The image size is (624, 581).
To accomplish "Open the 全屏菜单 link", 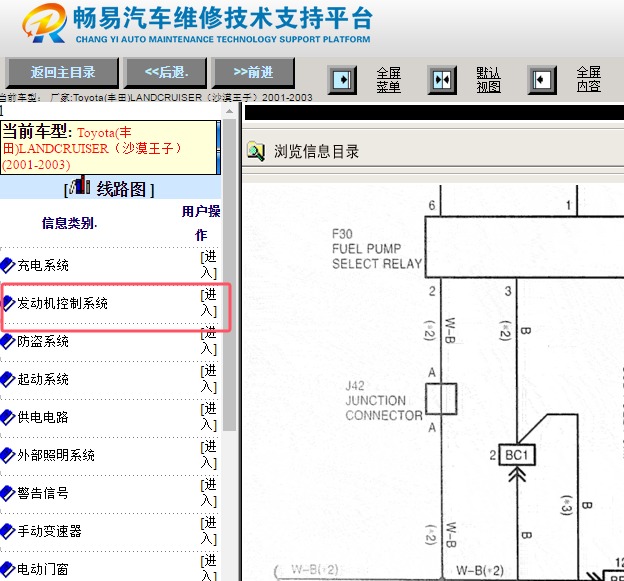I will click(388, 80).
